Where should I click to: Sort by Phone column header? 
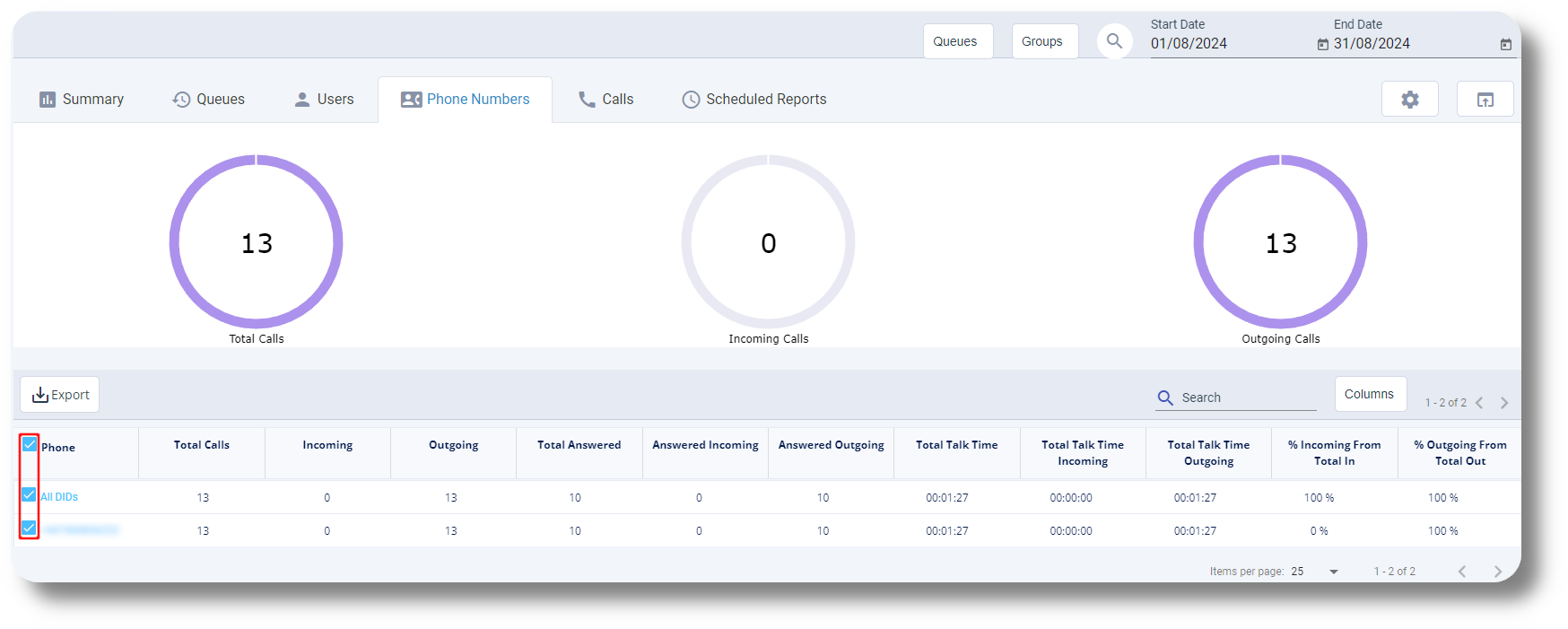[x=58, y=448]
